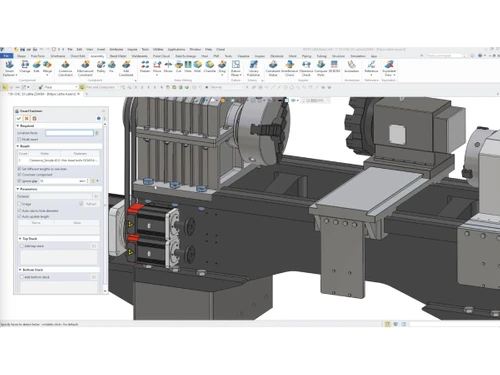
Task: Click the Location faces input field
Action: 69,133
